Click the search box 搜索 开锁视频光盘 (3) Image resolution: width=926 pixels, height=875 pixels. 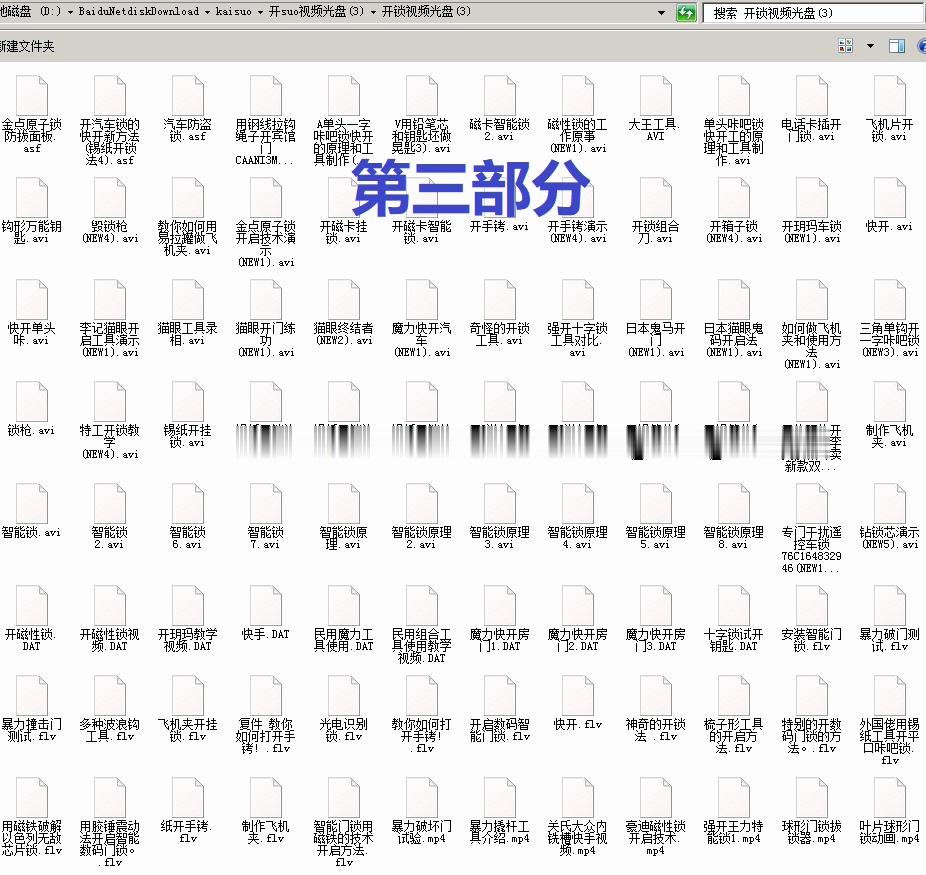tap(814, 13)
